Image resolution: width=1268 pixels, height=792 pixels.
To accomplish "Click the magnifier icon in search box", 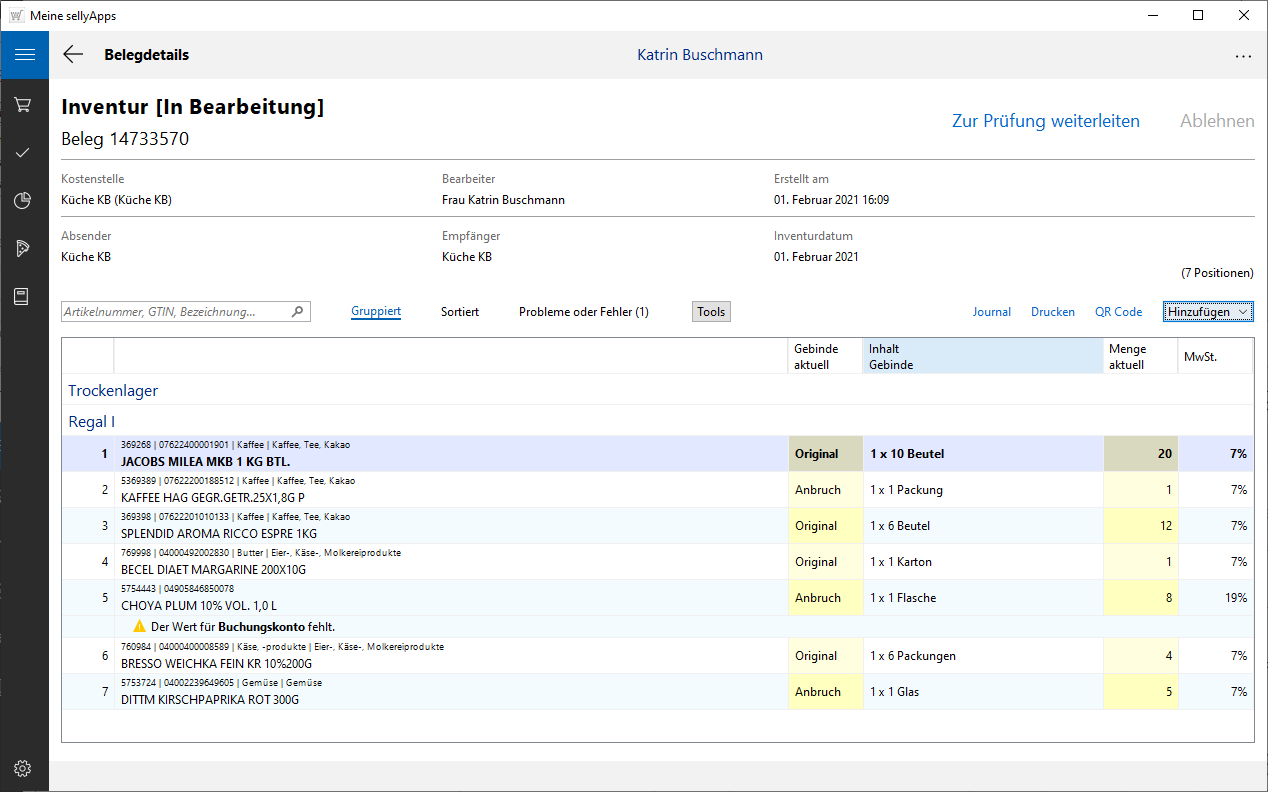I will pyautogui.click(x=297, y=312).
